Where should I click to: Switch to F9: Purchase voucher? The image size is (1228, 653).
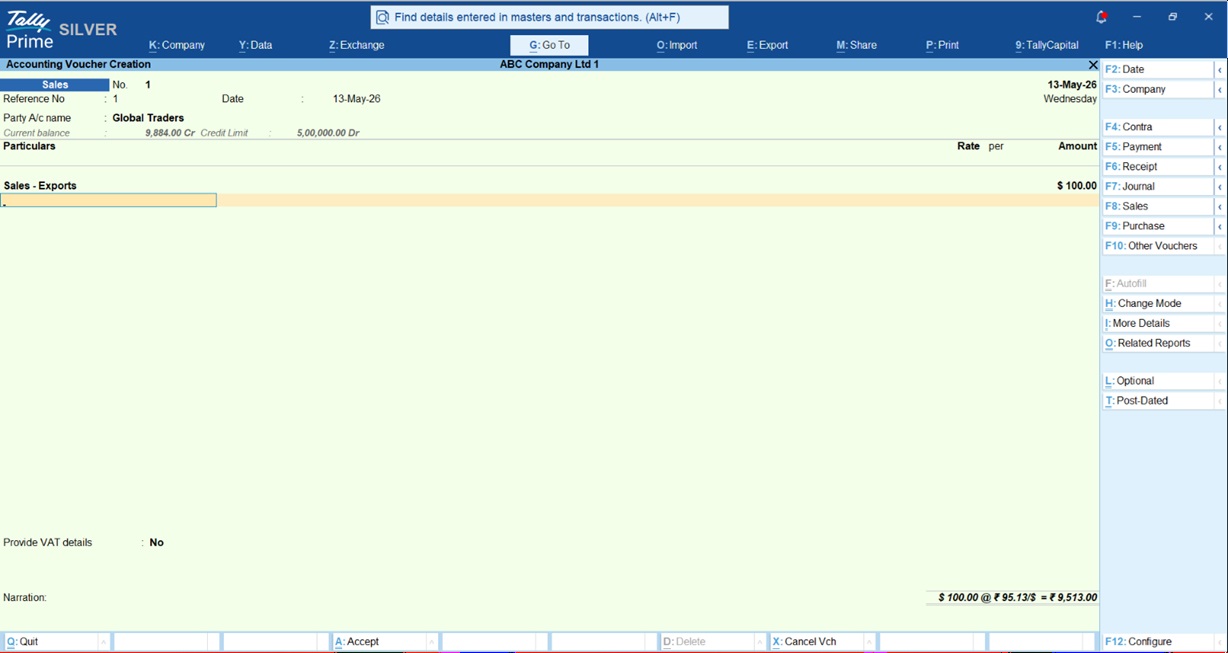1157,226
